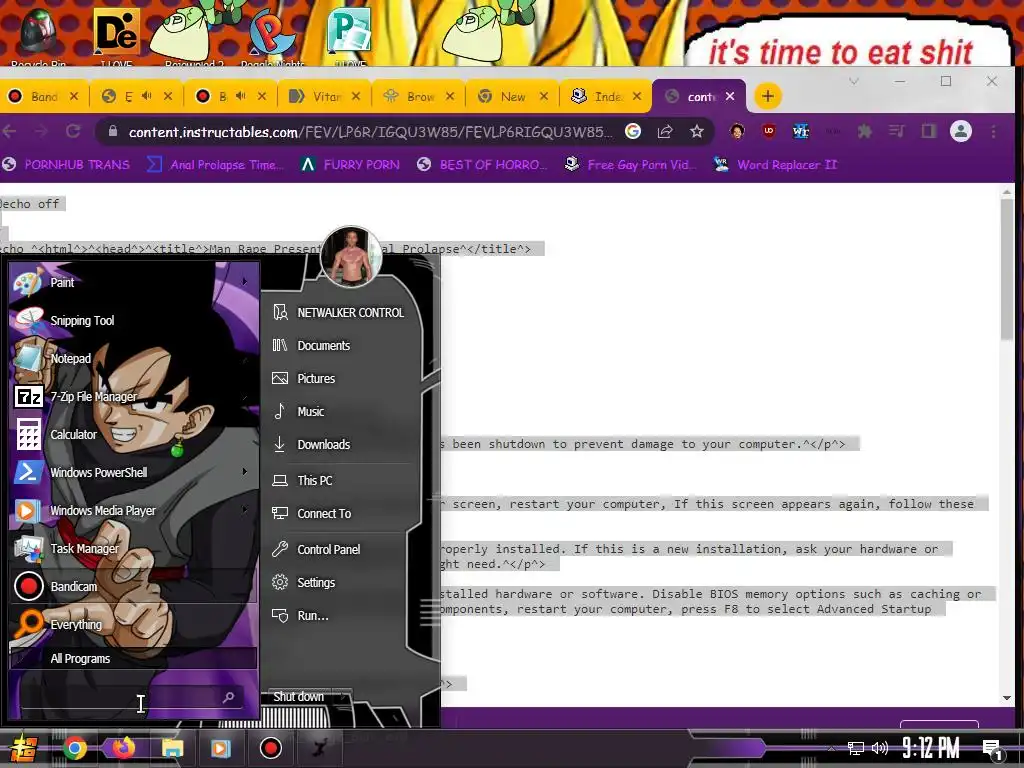Click the Google icon in the address bar
Viewport: 1024px width, 768px height.
(633, 131)
